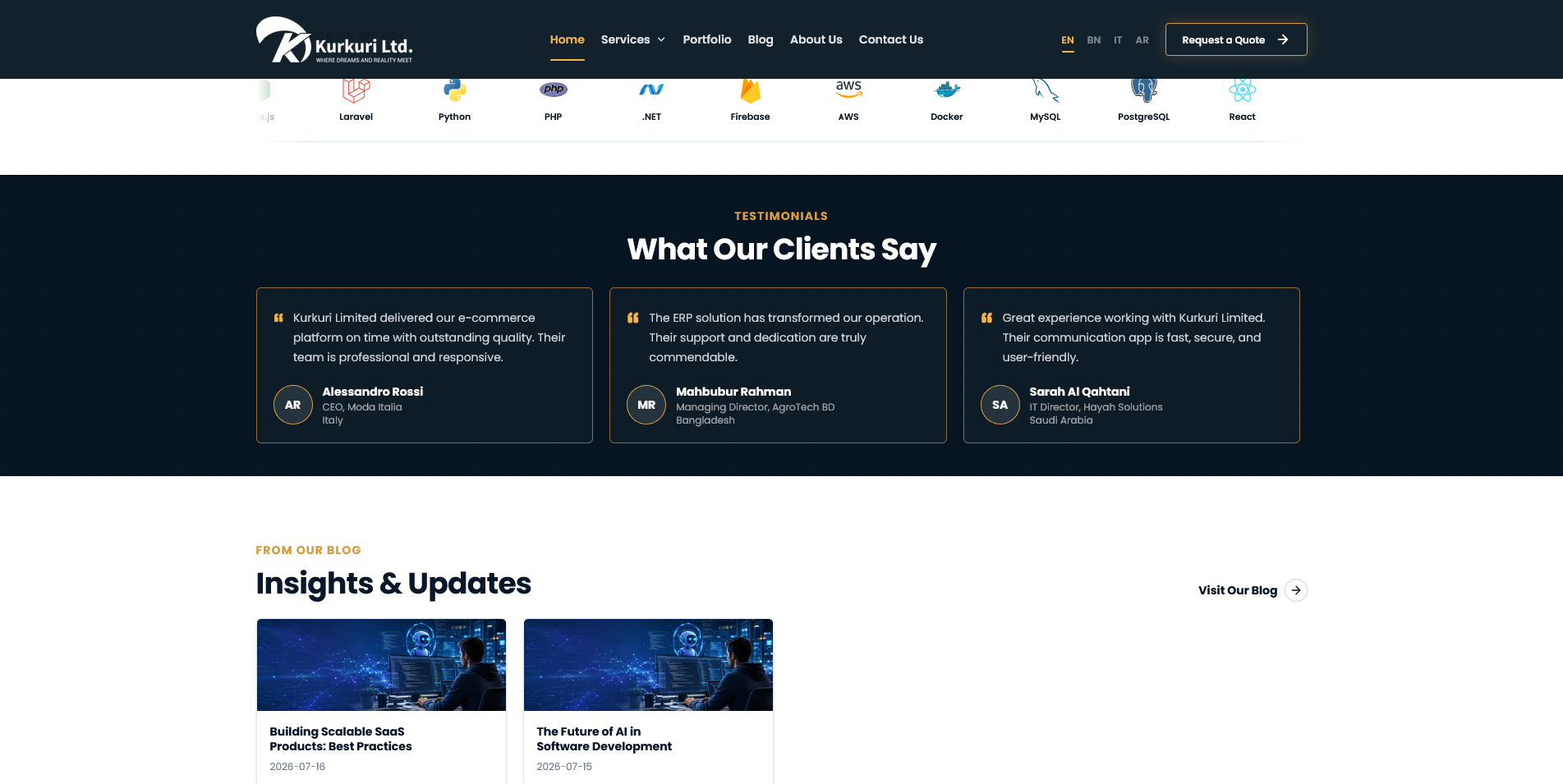Click the FROM OUR BLOG label
This screenshot has height=784, width=1563.
308,550
